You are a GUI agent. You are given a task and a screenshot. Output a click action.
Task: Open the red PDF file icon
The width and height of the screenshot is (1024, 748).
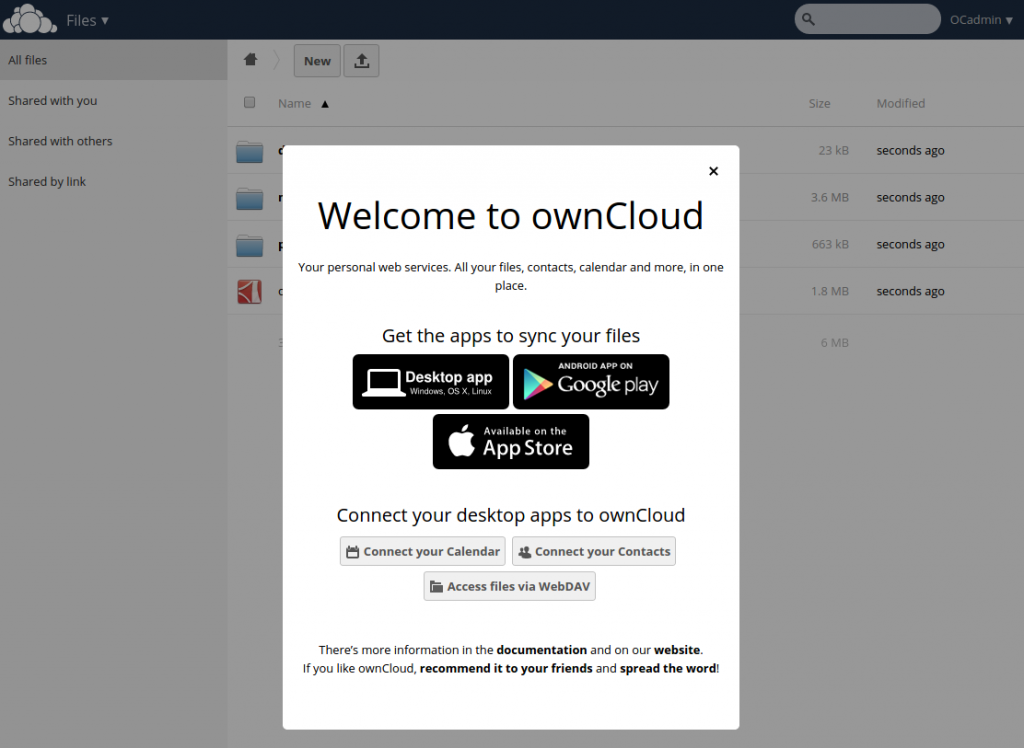(x=249, y=292)
